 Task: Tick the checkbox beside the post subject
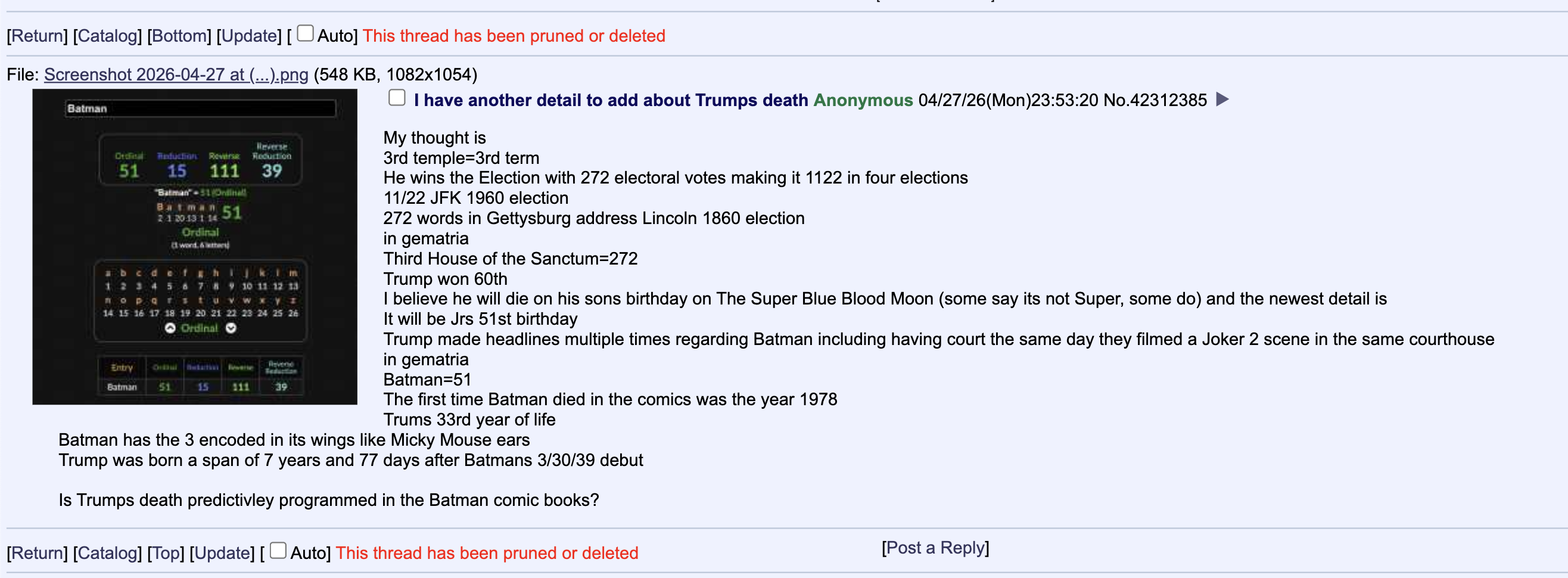pos(397,98)
